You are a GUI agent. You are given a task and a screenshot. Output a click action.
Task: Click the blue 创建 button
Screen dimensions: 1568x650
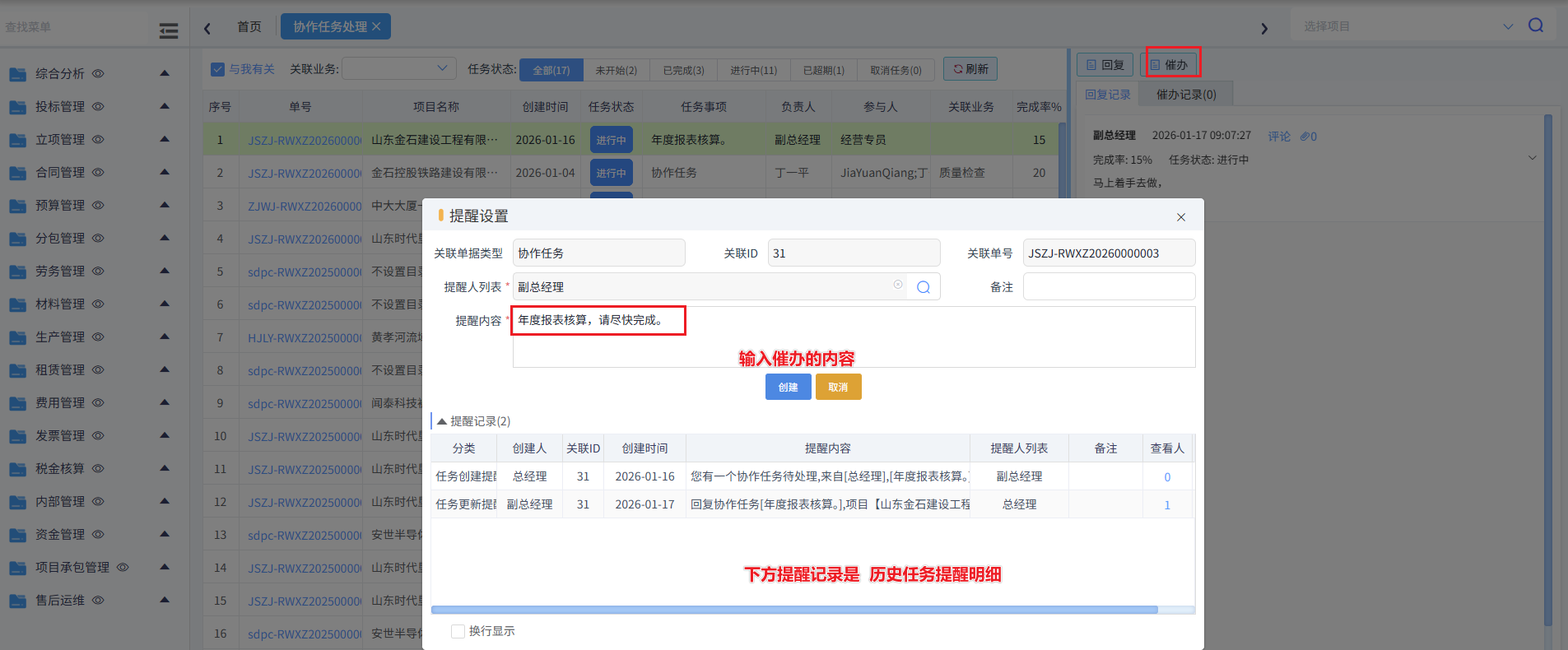(x=788, y=387)
